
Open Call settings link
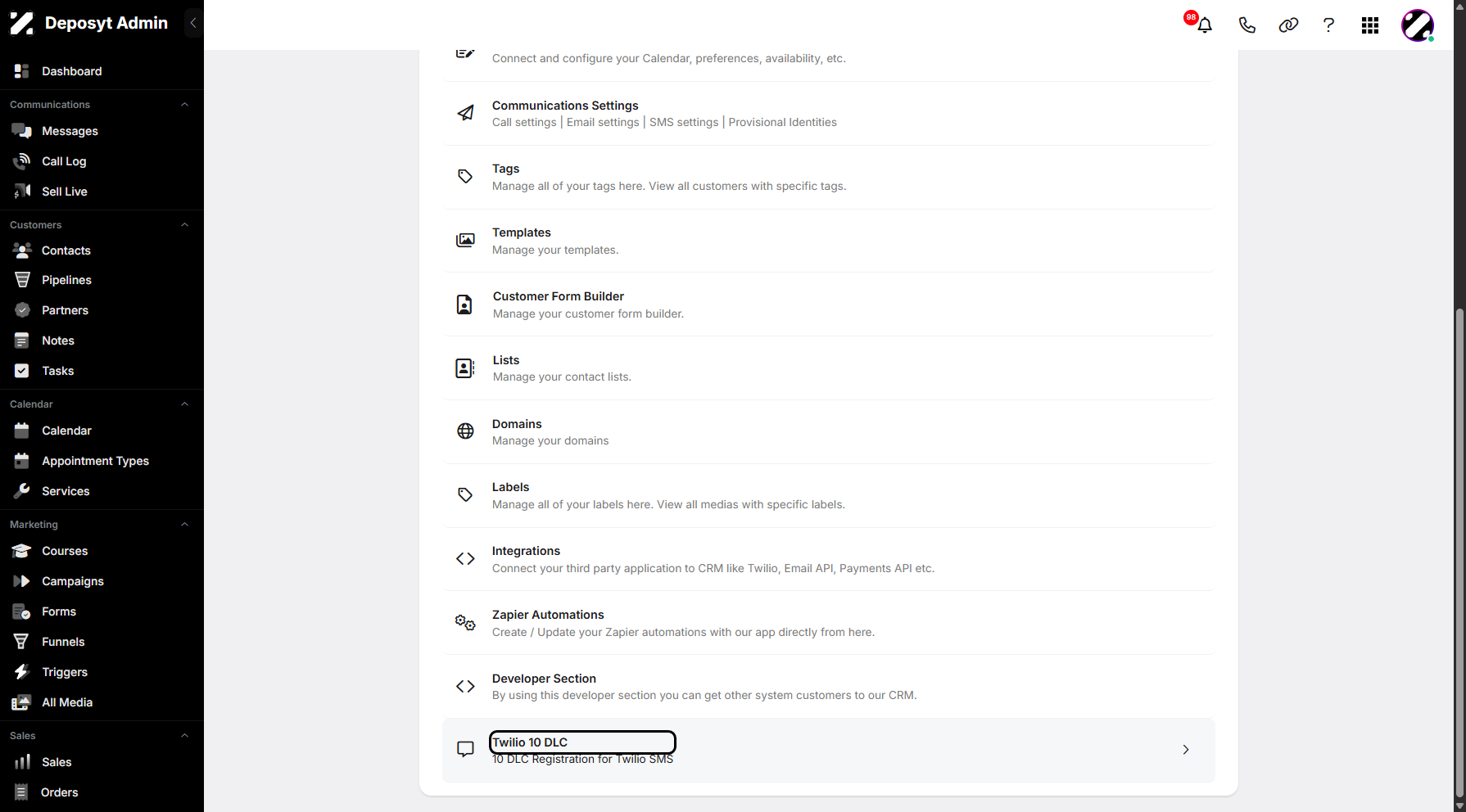pos(524,123)
